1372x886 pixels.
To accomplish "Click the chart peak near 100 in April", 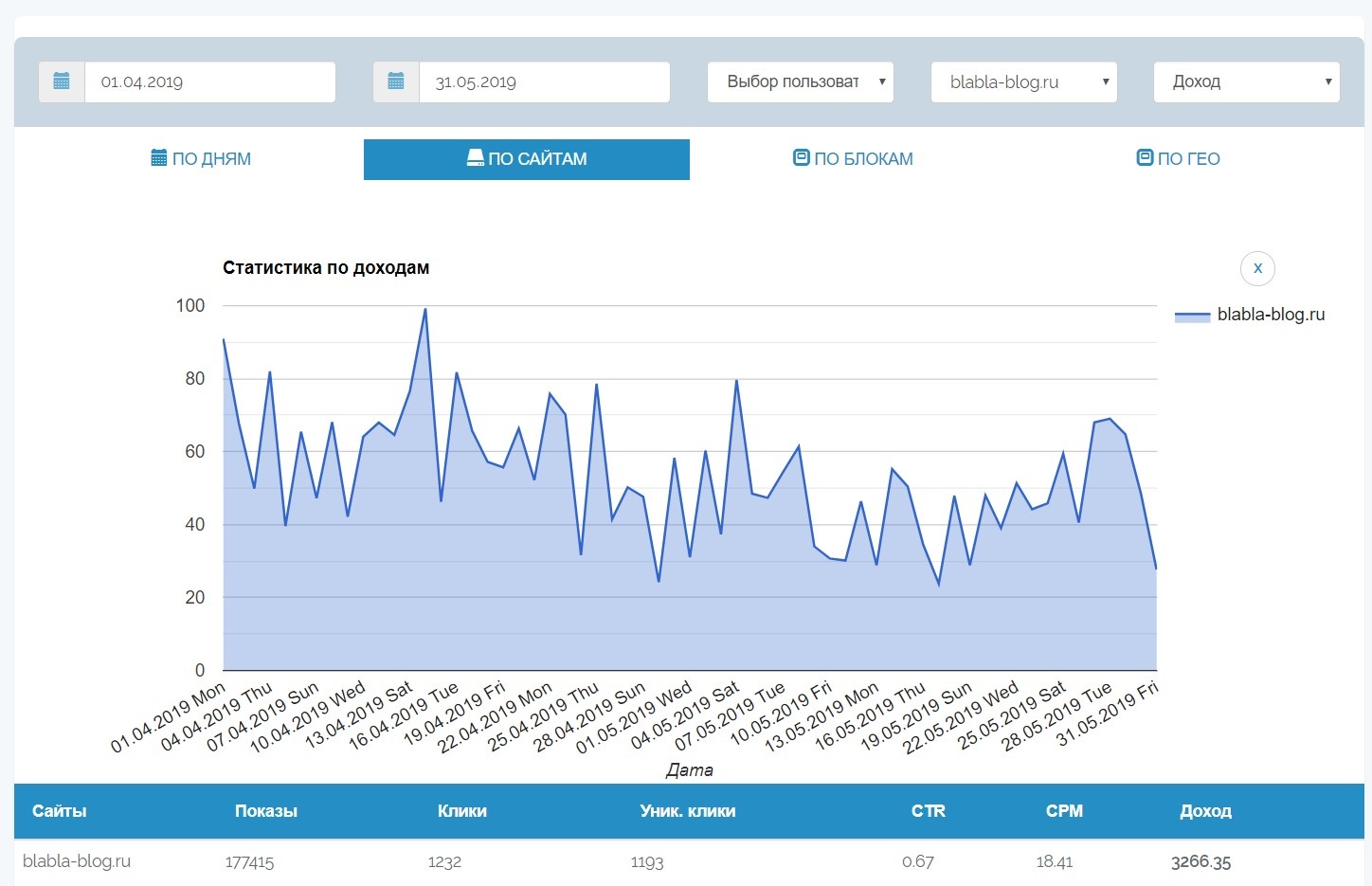I will [x=424, y=309].
